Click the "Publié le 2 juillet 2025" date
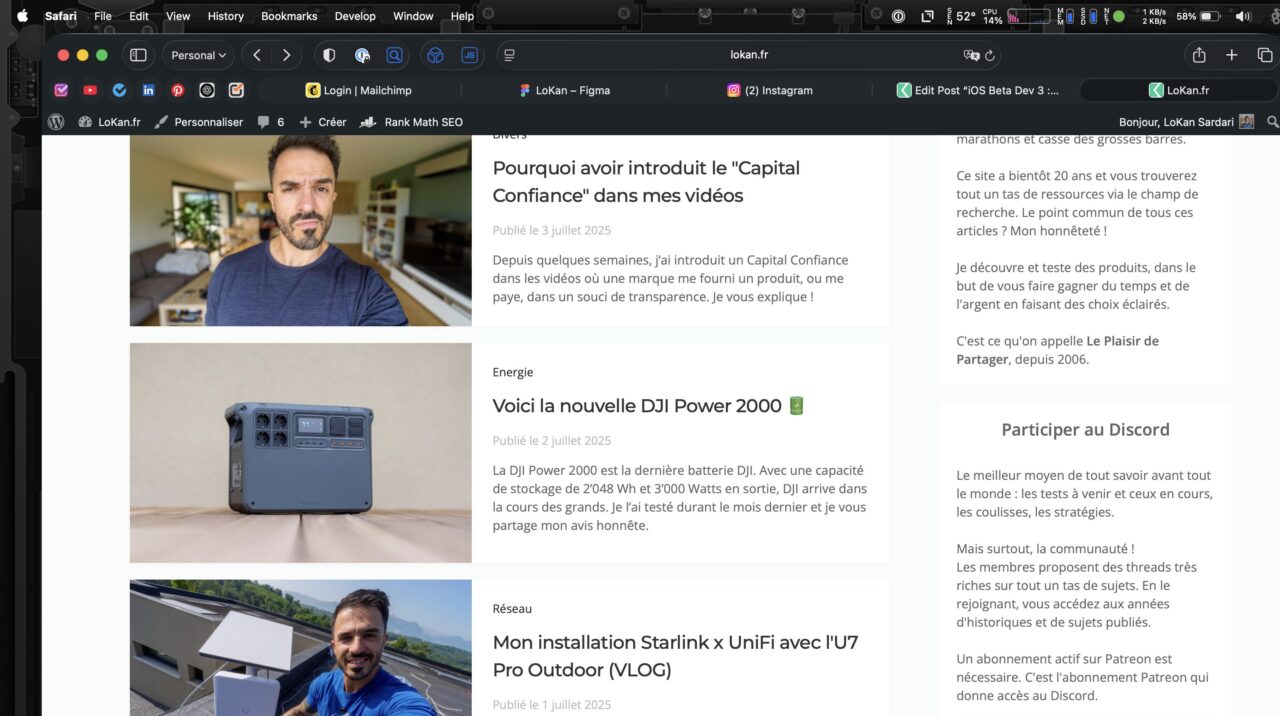 point(551,440)
